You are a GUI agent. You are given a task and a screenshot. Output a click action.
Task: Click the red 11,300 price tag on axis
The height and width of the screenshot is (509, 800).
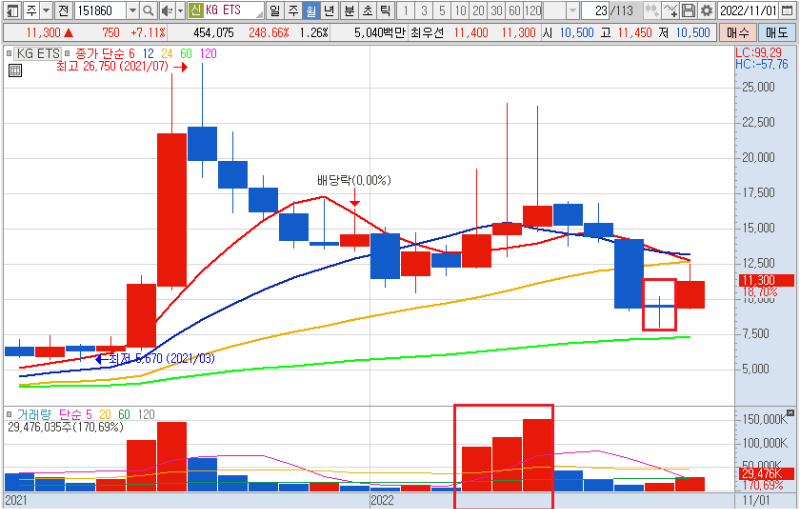766,280
